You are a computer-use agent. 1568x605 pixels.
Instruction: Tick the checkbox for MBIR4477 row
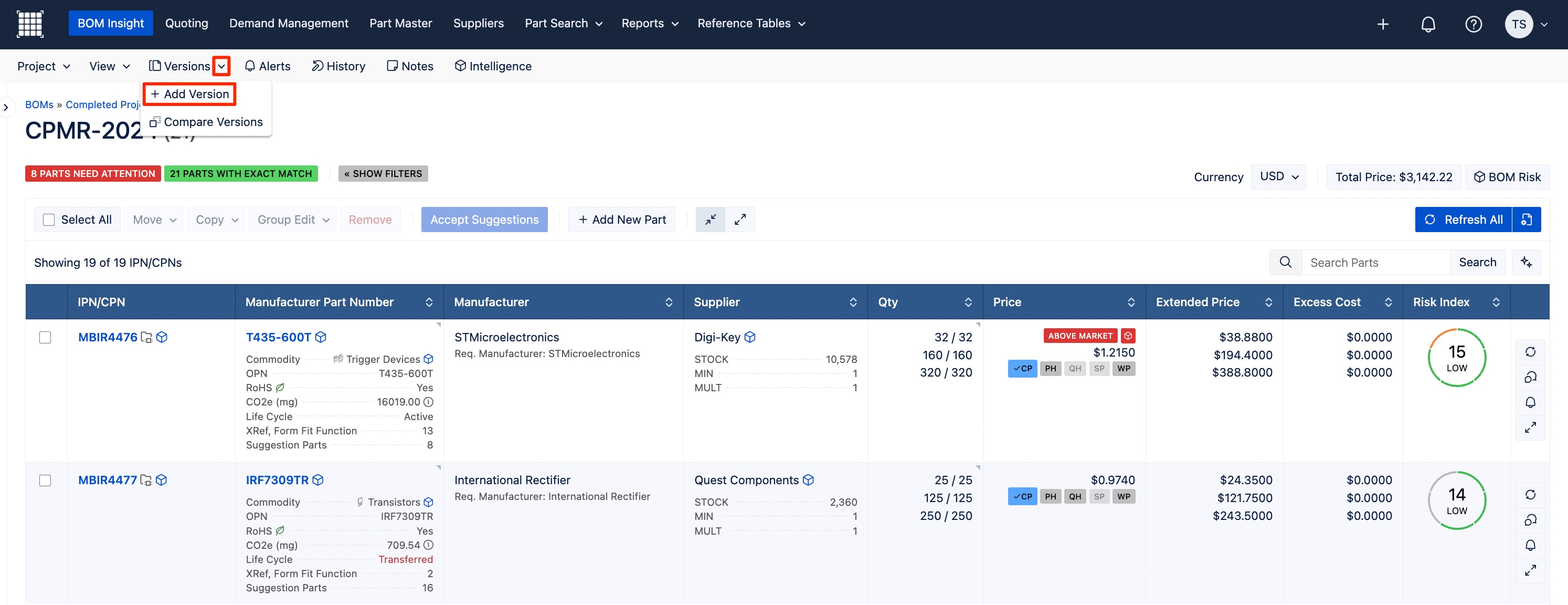click(x=45, y=481)
